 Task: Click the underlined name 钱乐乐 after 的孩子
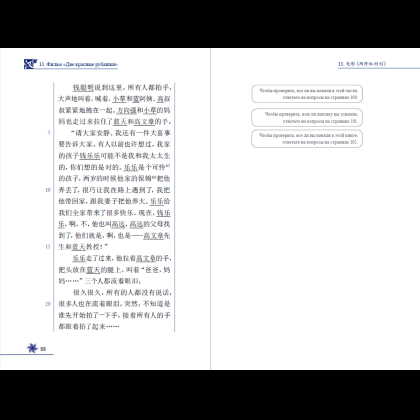90,156
